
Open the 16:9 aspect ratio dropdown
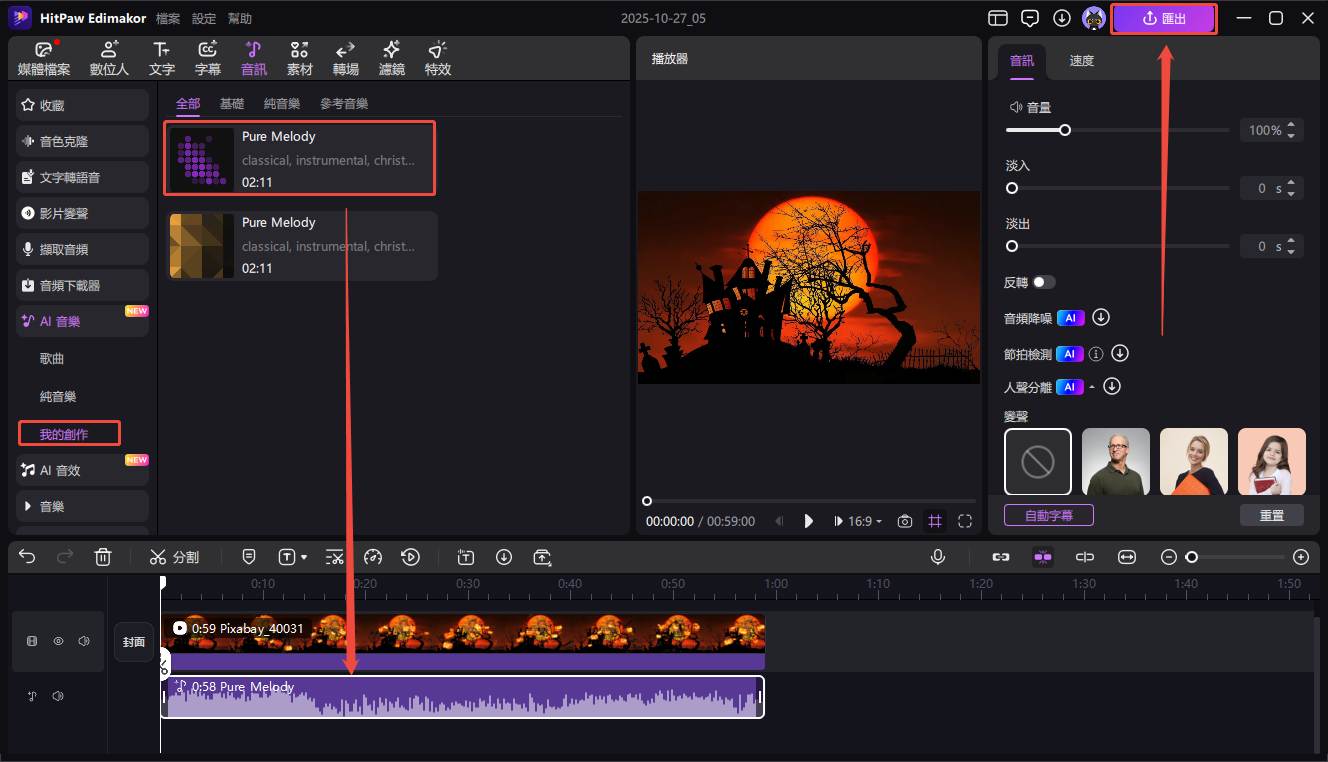[x=866, y=521]
